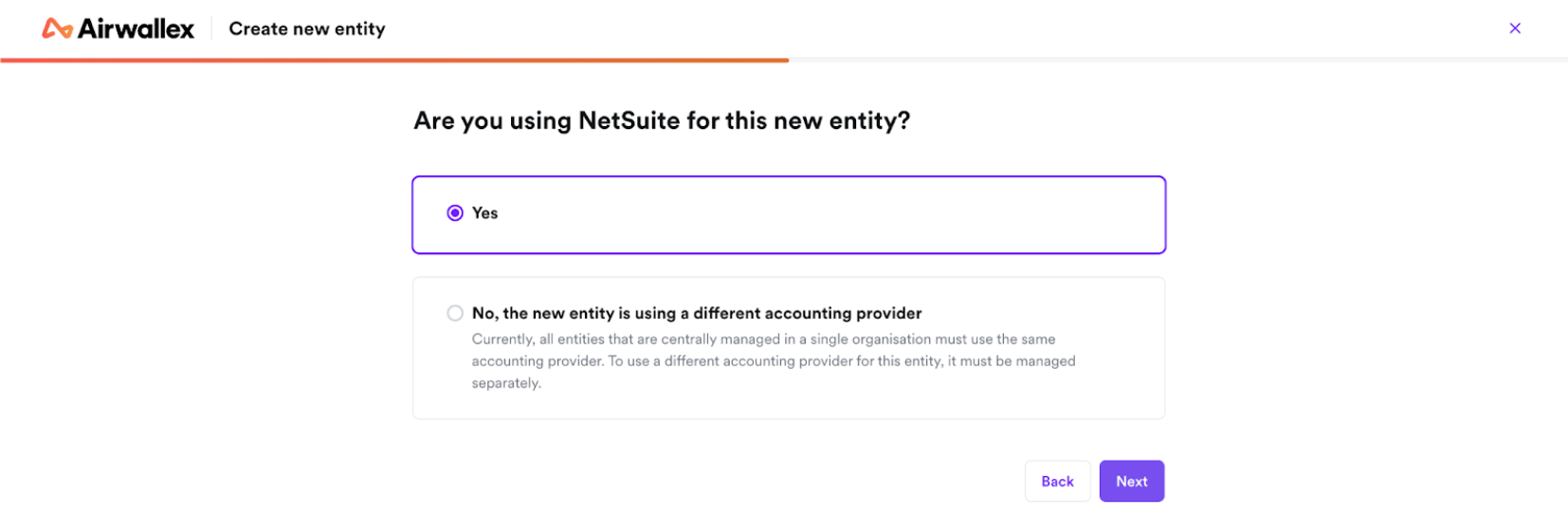The width and height of the screenshot is (1568, 516).
Task: Click the grey description paragraph under No option
Action: (773, 360)
